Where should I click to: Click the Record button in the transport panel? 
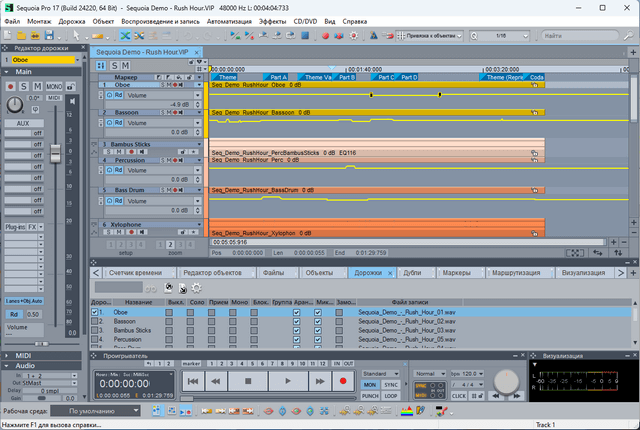coord(343,381)
